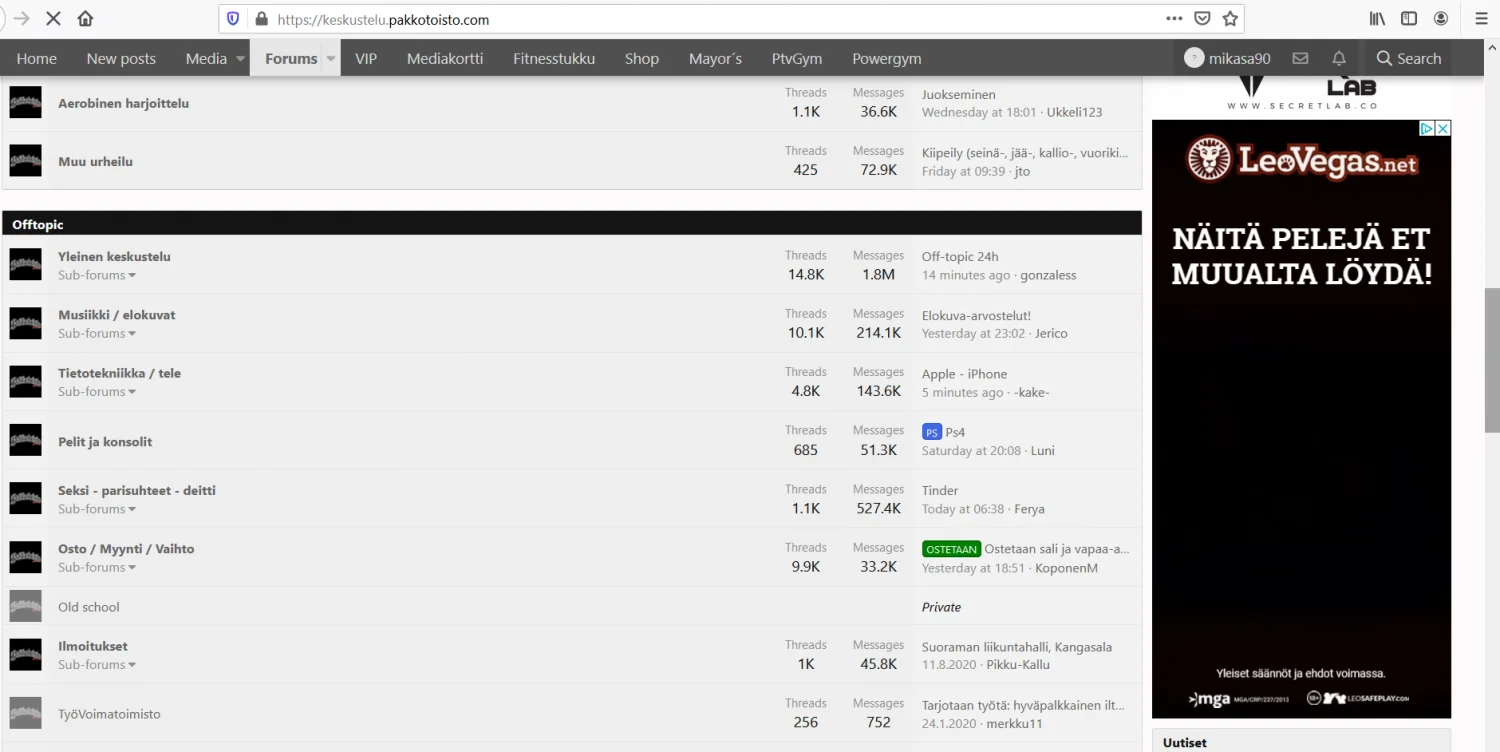Image resolution: width=1500 pixels, height=752 pixels.
Task: Click the Pelit ja konsolit forum icon
Action: click(x=26, y=440)
